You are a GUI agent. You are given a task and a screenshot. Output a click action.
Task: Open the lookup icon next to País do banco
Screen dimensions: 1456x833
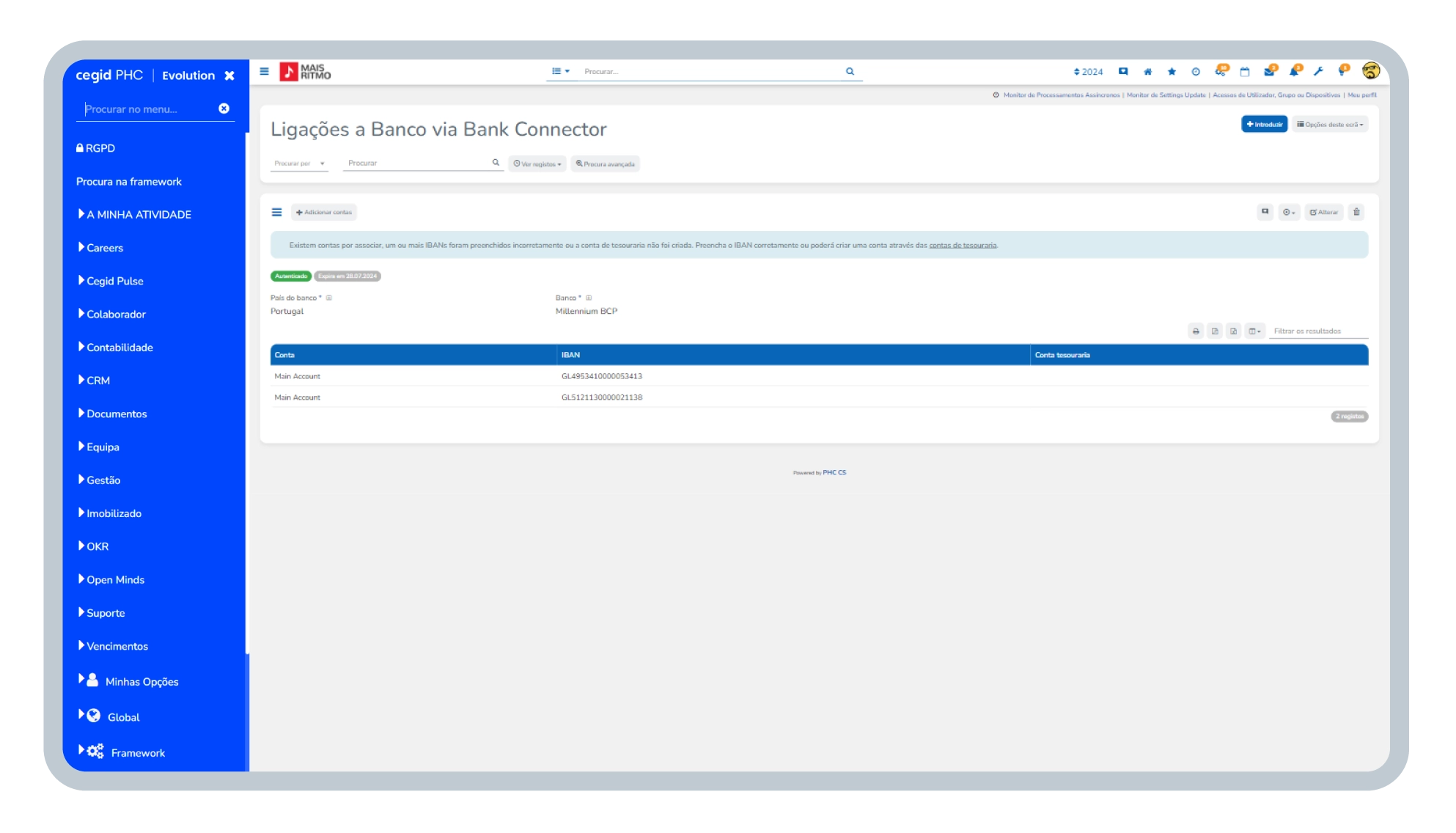coord(329,298)
